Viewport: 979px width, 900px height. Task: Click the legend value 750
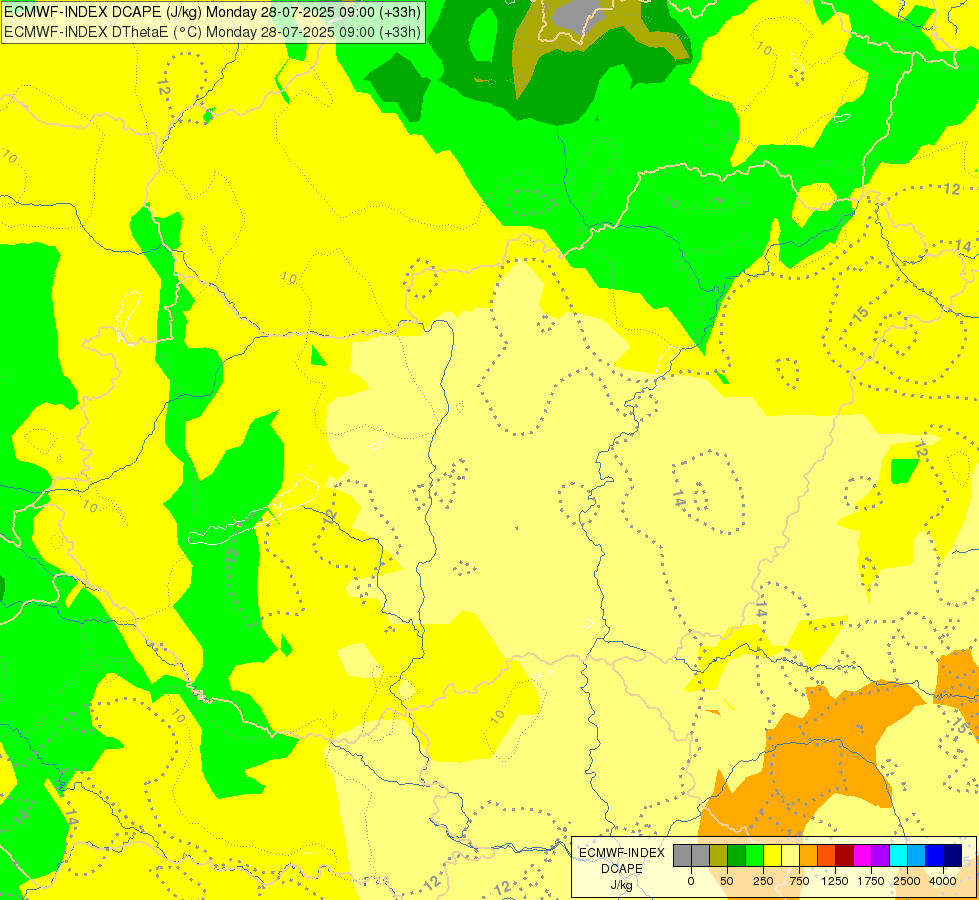pyautogui.click(x=799, y=881)
